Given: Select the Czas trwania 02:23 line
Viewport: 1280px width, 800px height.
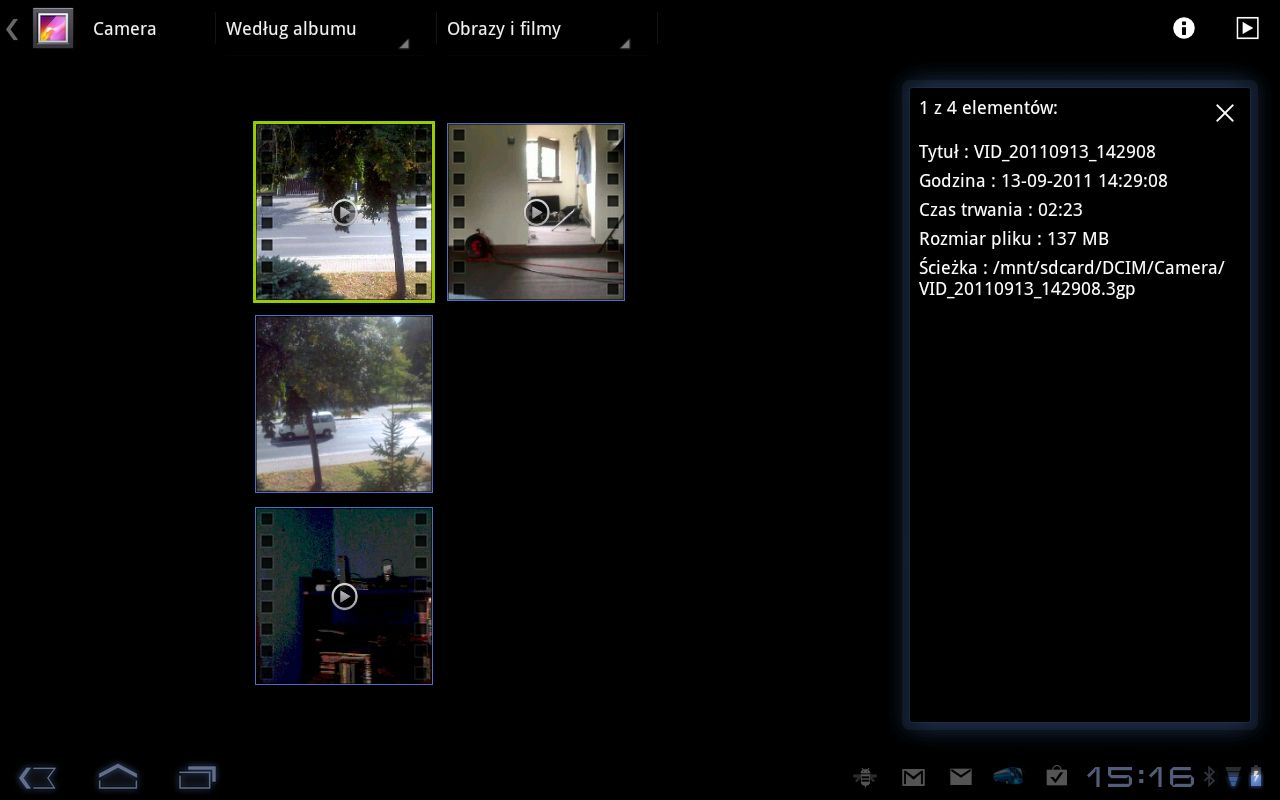Looking at the screenshot, I should tap(1001, 210).
